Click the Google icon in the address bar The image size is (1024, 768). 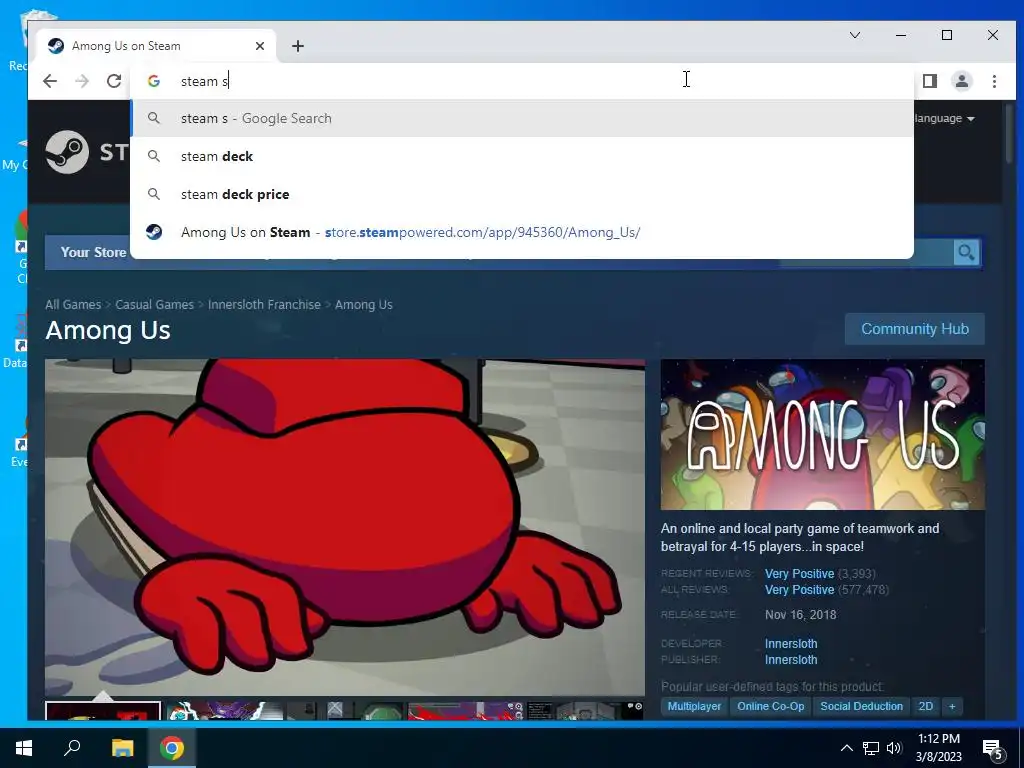point(154,81)
